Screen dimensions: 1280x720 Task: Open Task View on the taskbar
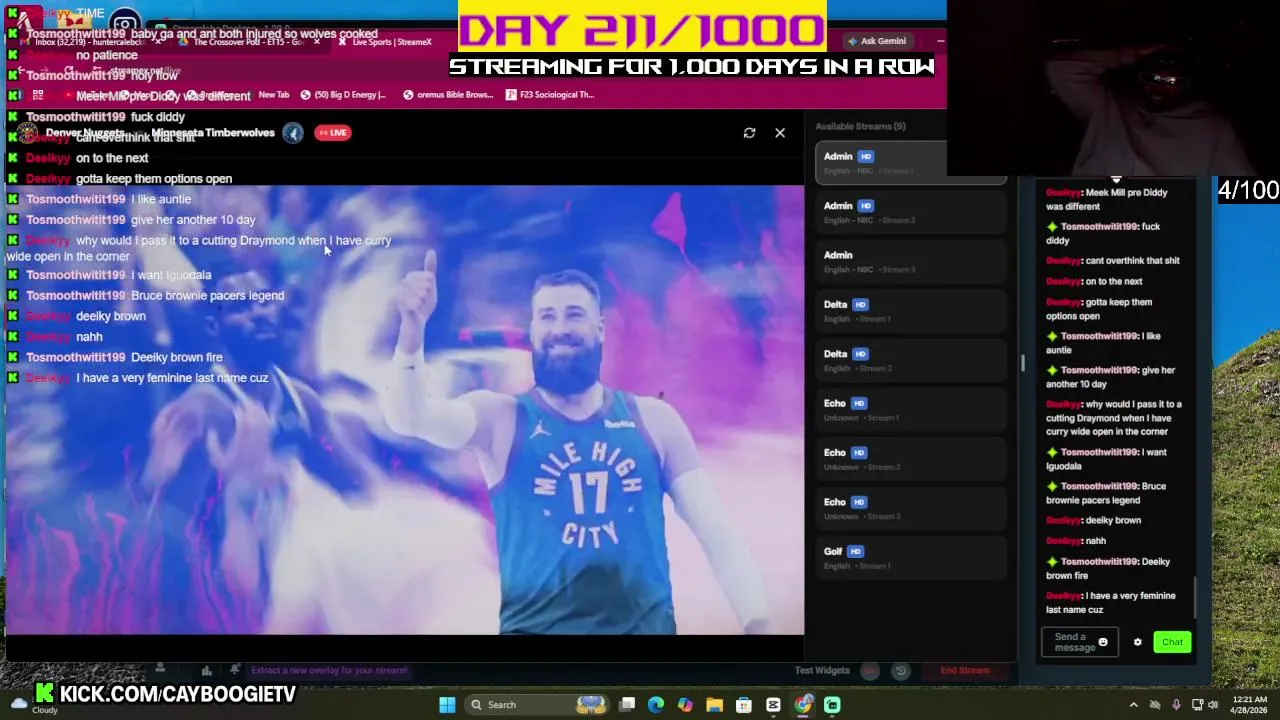pos(627,705)
